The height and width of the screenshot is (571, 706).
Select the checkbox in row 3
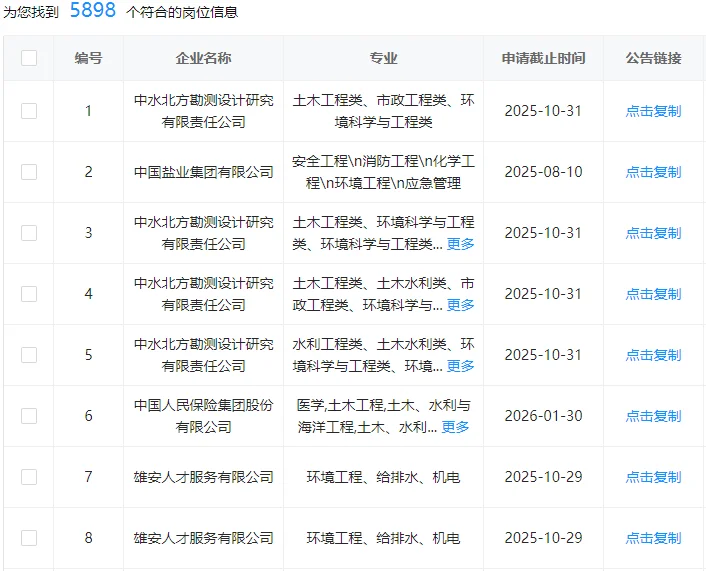pyautogui.click(x=29, y=233)
